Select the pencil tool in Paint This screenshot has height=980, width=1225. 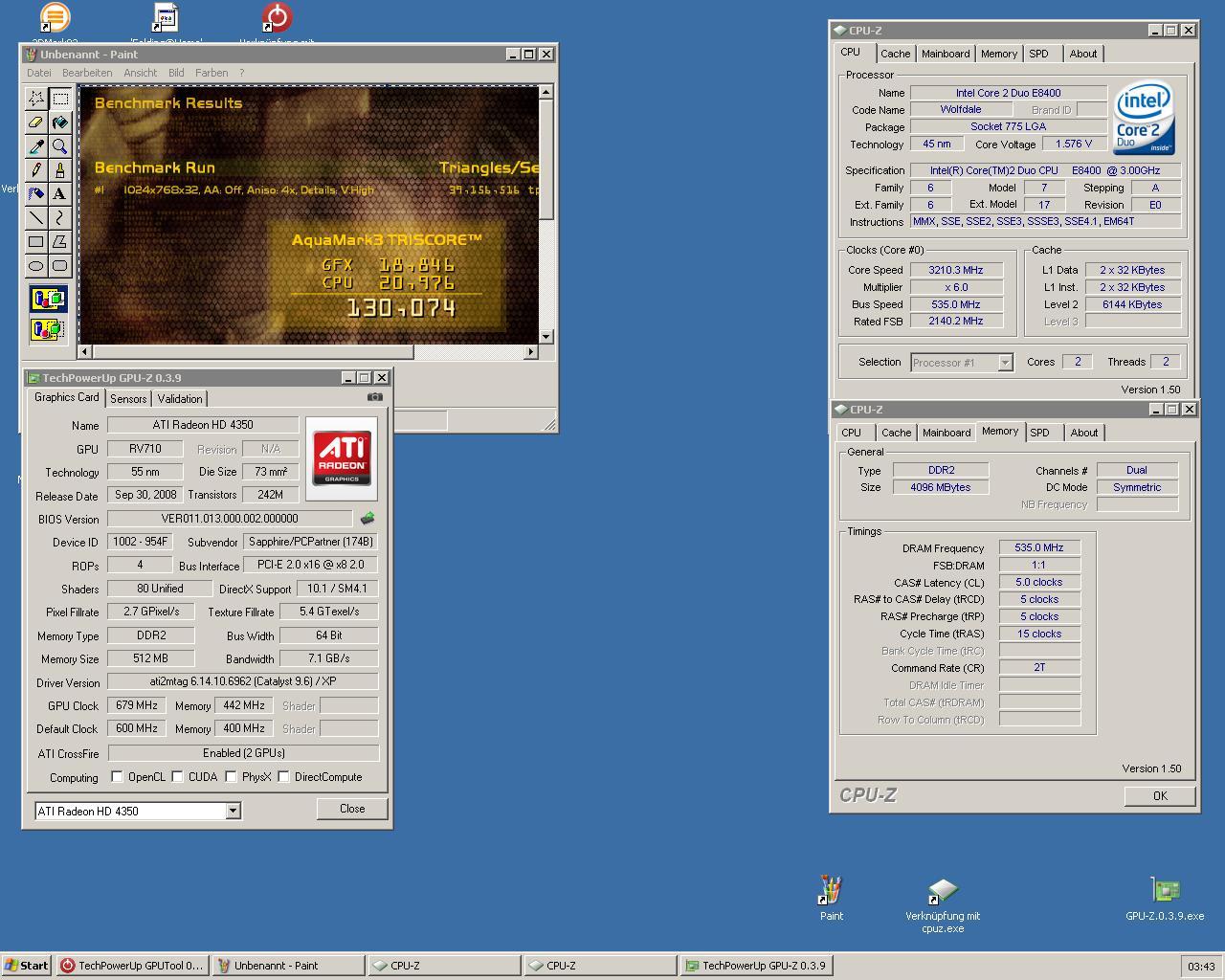(x=35, y=170)
